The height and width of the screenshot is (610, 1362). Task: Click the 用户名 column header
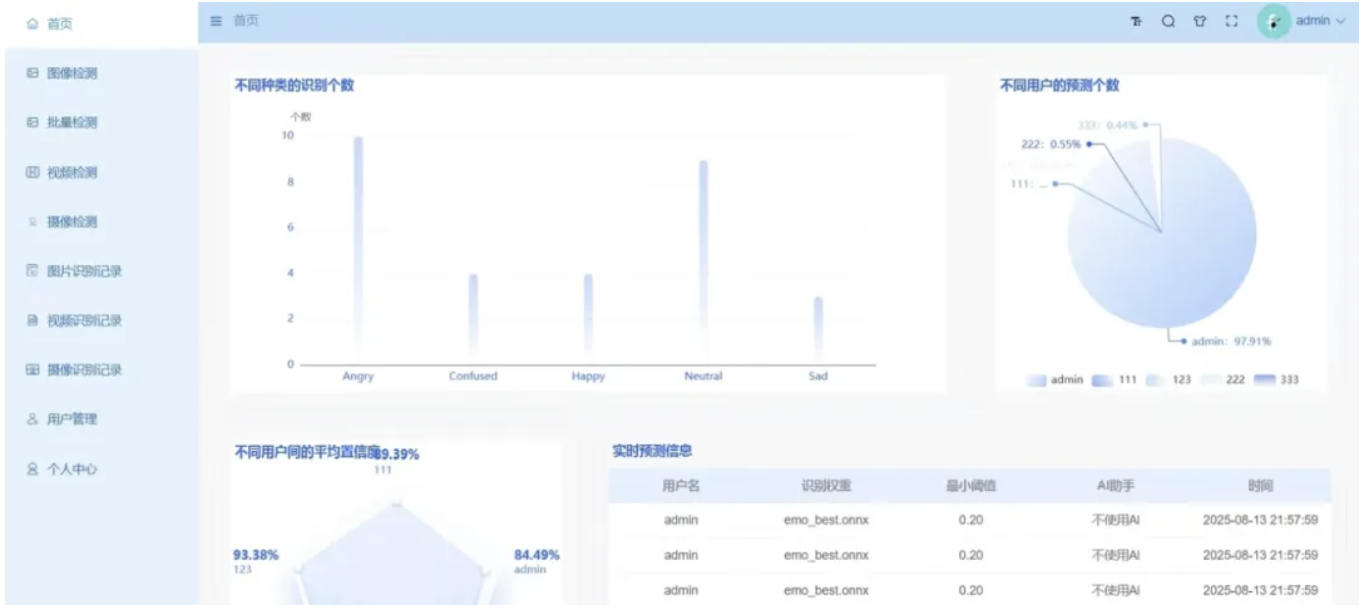[681, 486]
